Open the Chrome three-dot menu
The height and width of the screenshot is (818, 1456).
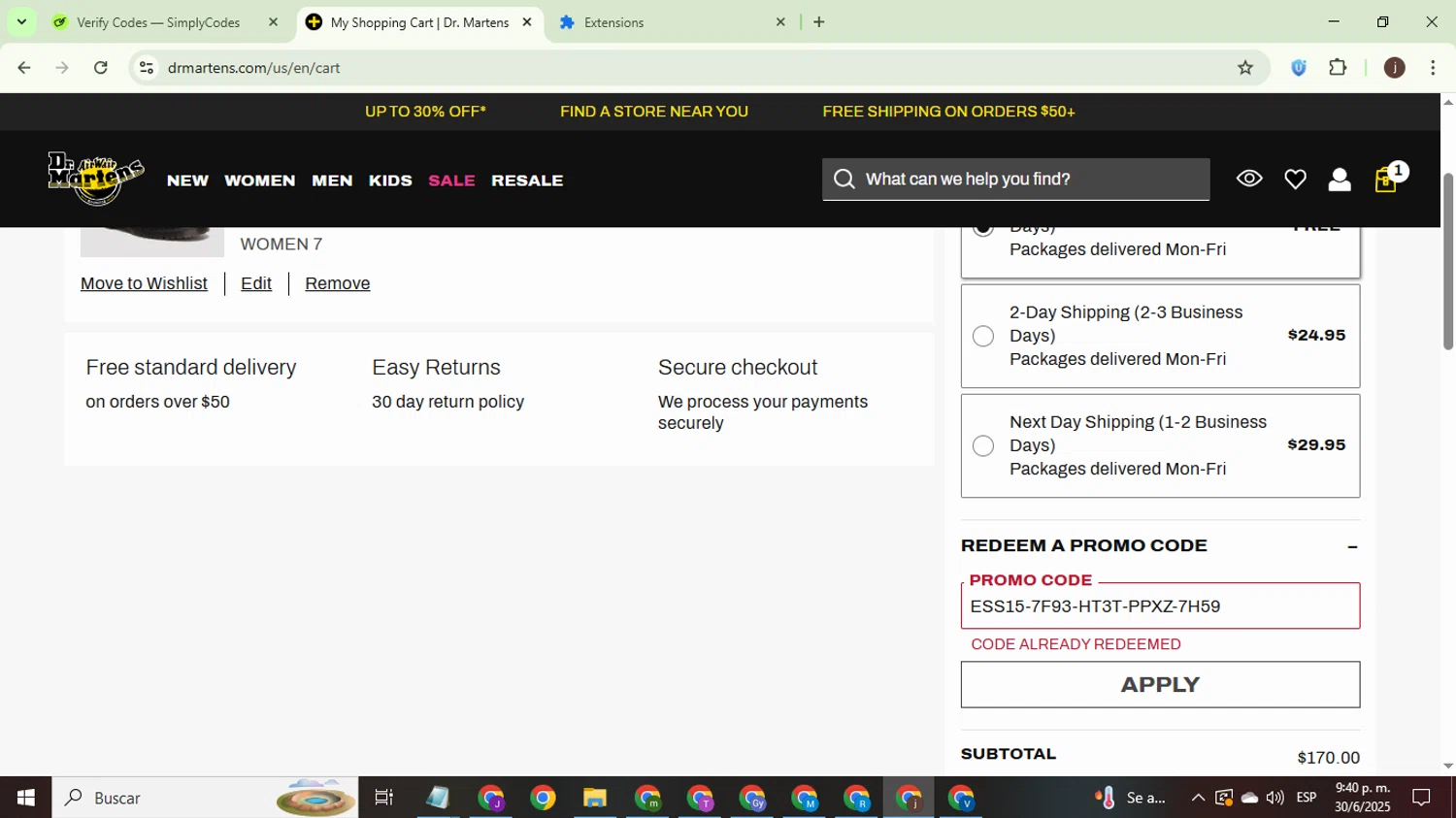pyautogui.click(x=1433, y=68)
